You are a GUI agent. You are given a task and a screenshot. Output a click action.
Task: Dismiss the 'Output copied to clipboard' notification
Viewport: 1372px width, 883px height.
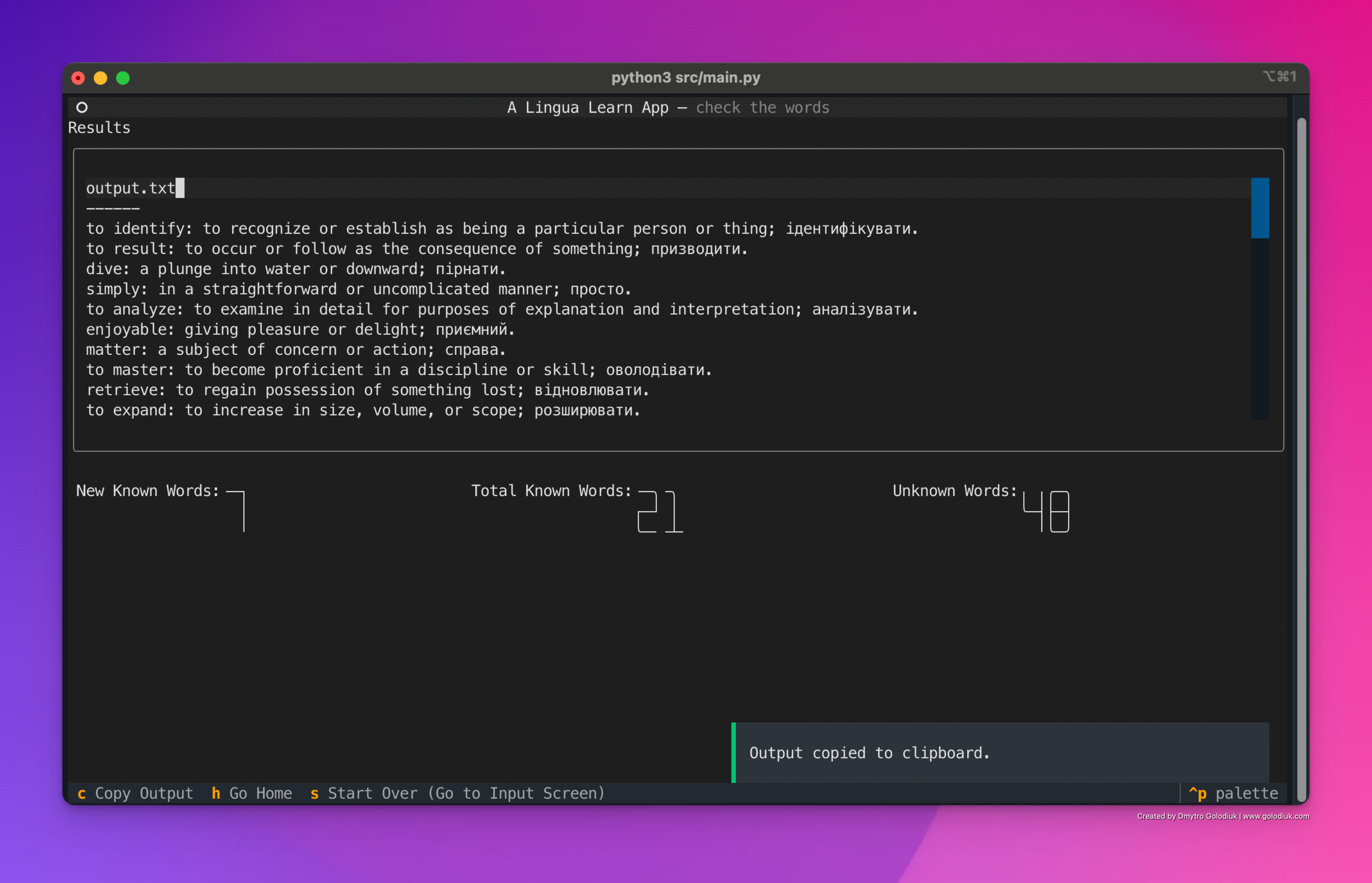1001,752
